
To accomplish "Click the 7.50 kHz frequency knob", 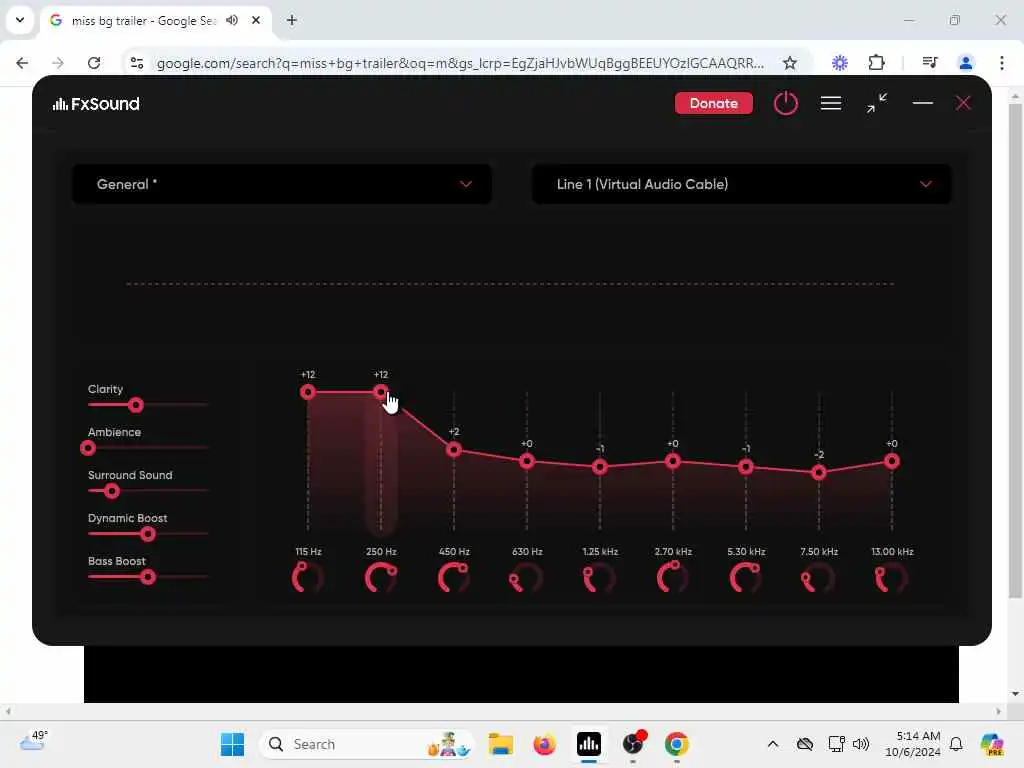I will (x=819, y=578).
